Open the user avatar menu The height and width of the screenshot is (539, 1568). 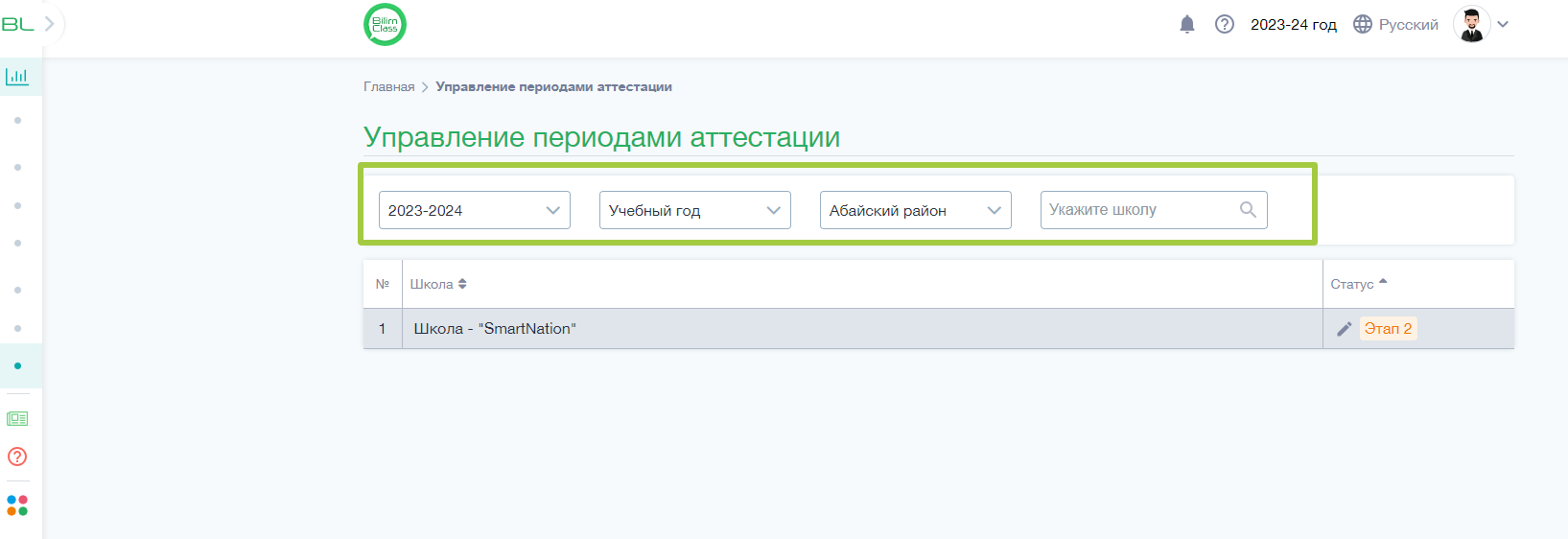[x=1472, y=25]
